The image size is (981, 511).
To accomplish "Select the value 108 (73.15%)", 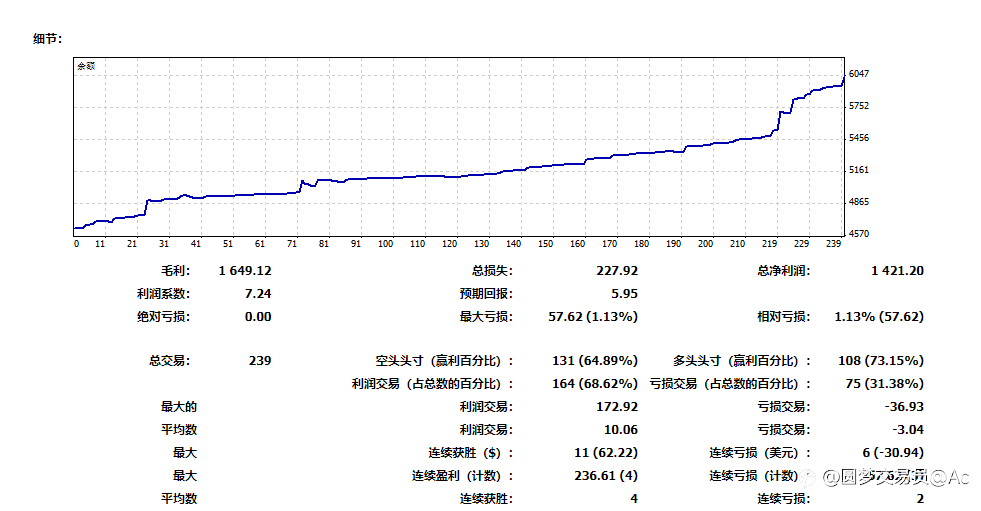I will point(881,361).
